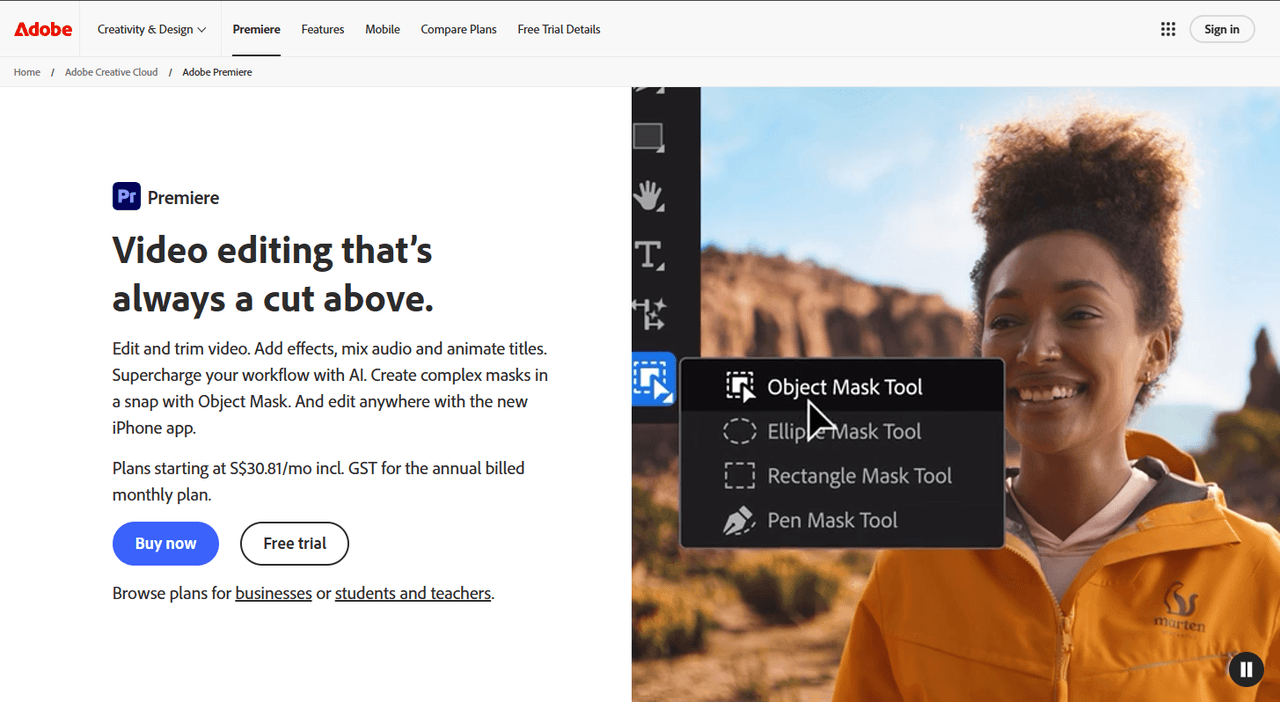The height and width of the screenshot is (702, 1280).
Task: Click the Rectangle Mask Tool dashed icon
Action: coord(740,476)
